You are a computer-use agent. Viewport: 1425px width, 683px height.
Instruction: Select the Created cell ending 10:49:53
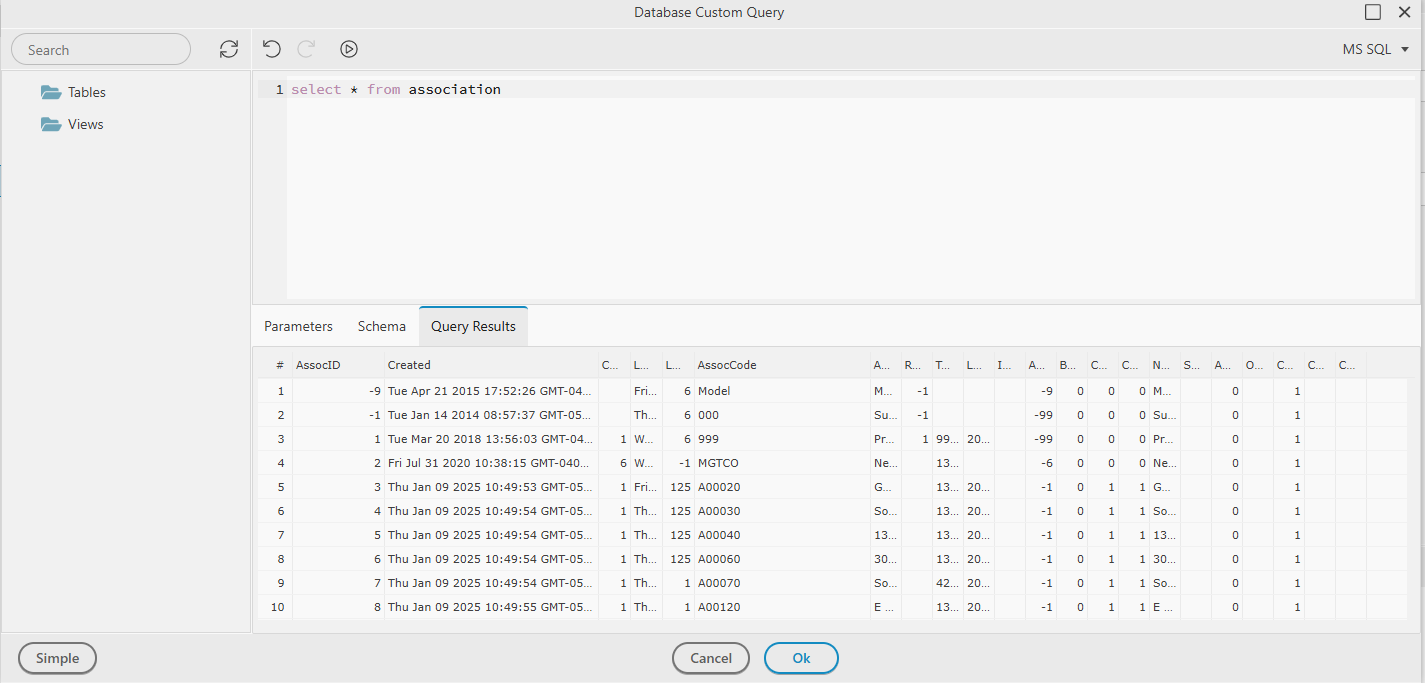[x=491, y=487]
